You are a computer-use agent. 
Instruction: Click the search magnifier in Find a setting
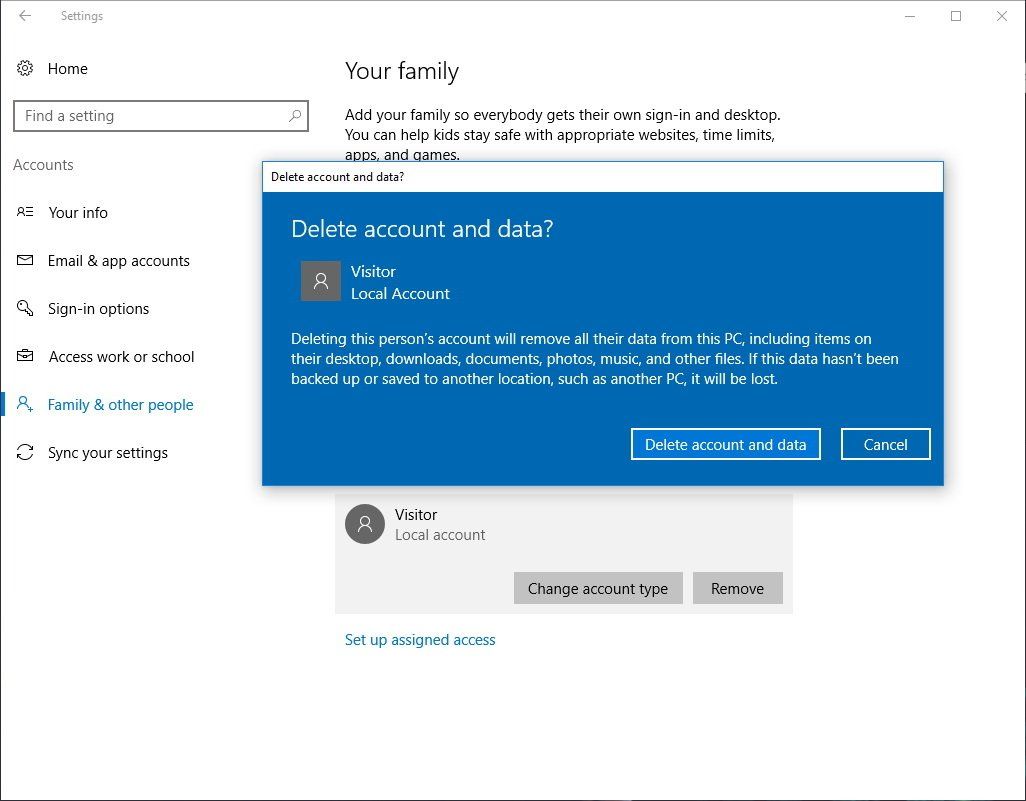295,116
